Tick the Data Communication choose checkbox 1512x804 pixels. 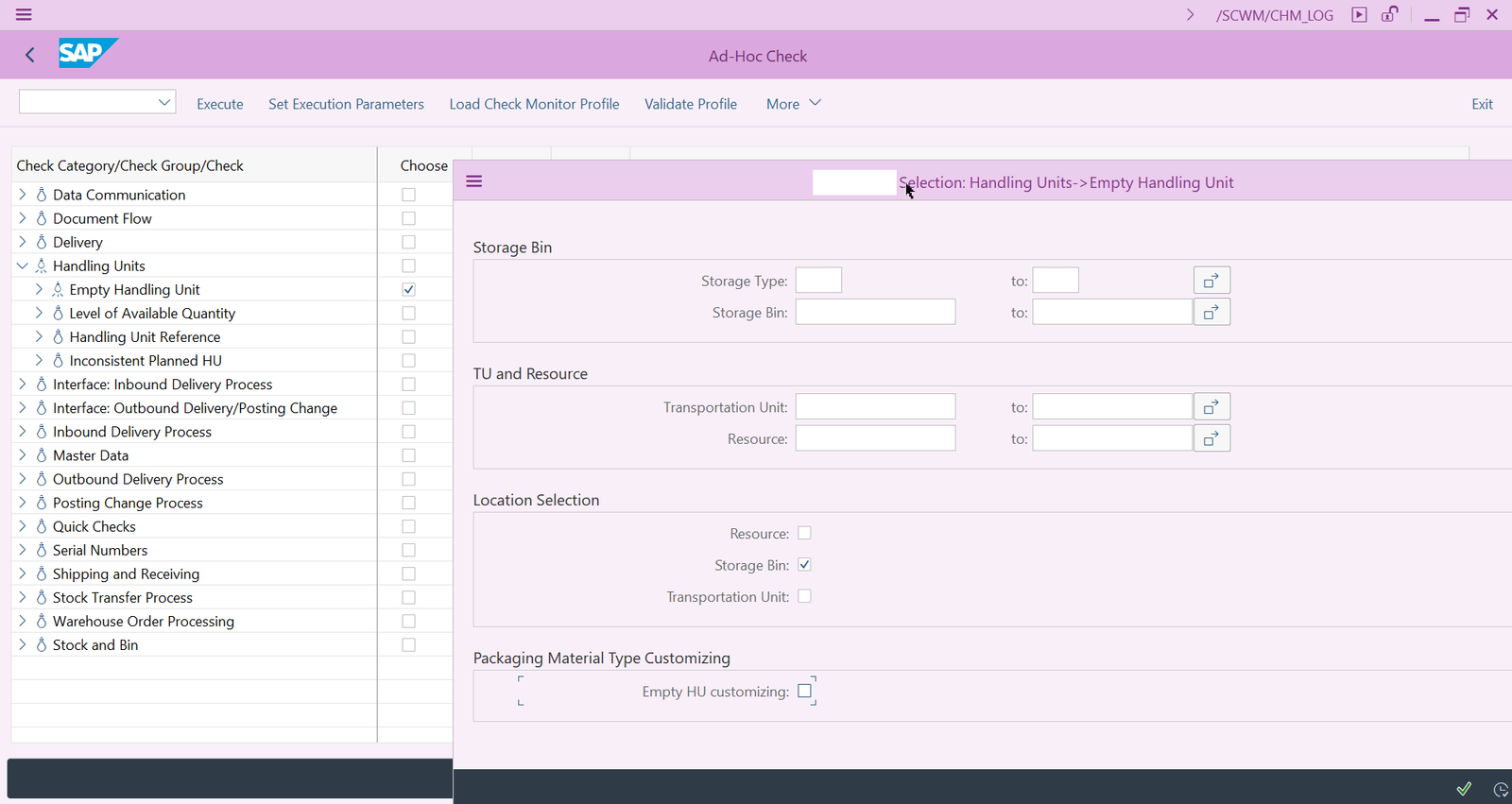coord(408,195)
